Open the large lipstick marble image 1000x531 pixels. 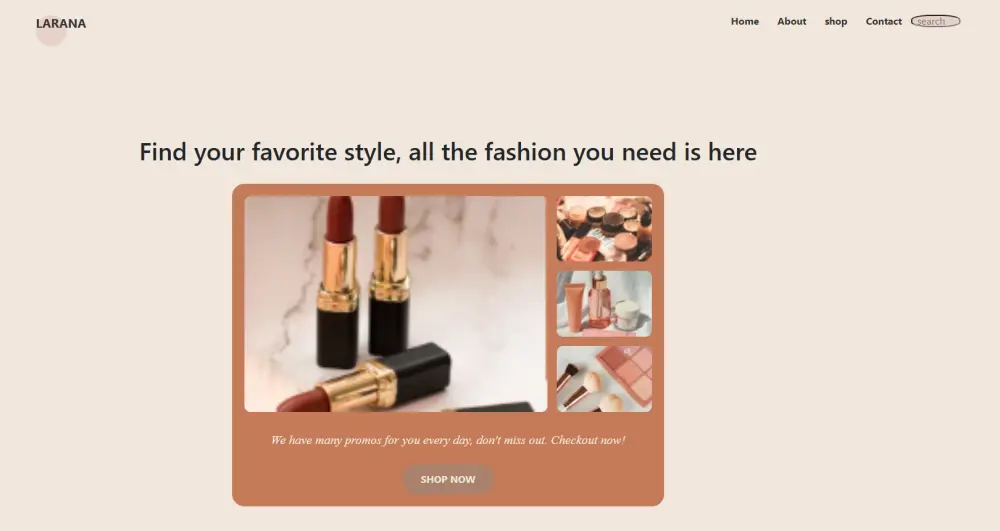pyautogui.click(x=395, y=303)
